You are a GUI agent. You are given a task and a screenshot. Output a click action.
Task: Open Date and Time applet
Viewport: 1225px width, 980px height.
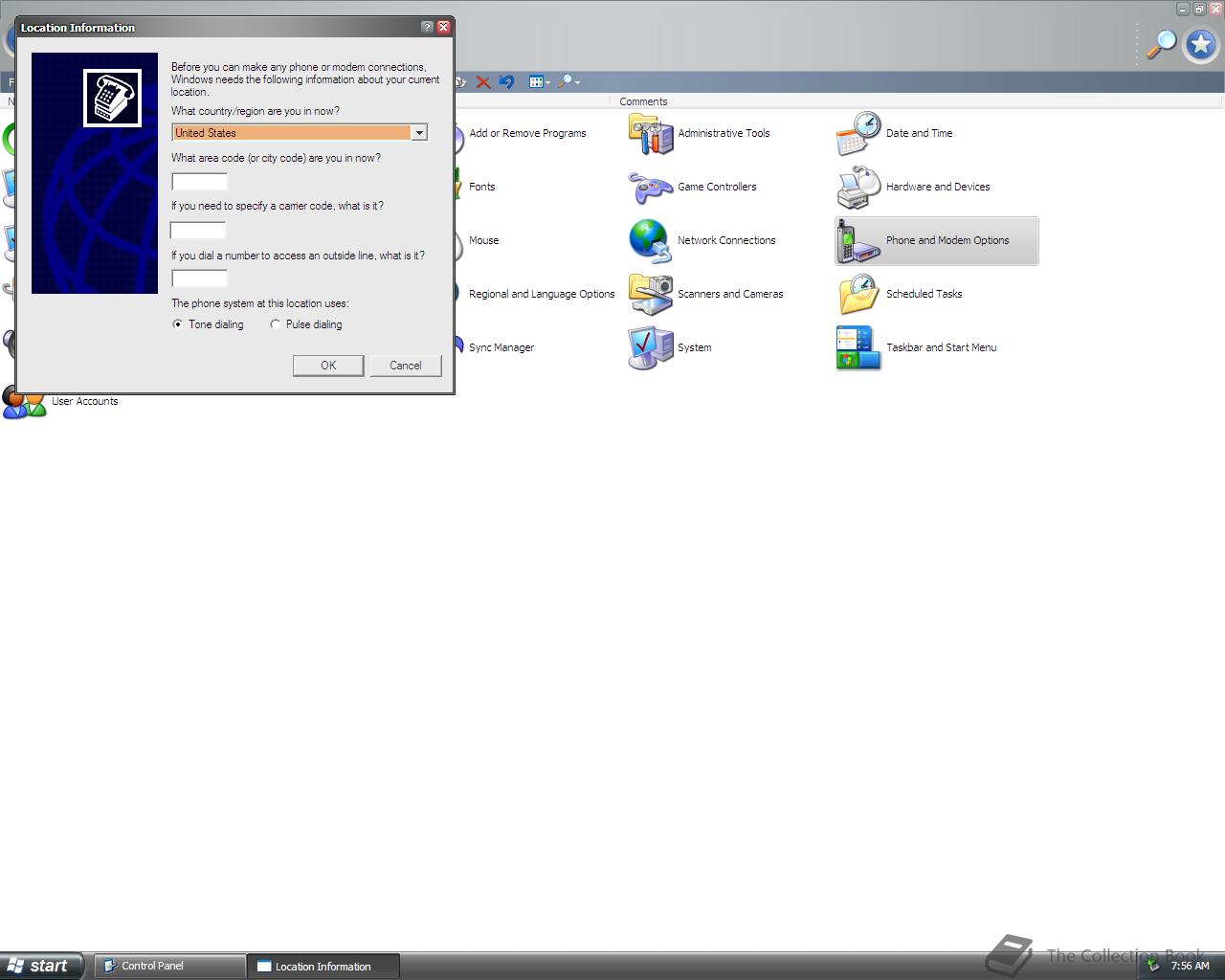coord(858,134)
